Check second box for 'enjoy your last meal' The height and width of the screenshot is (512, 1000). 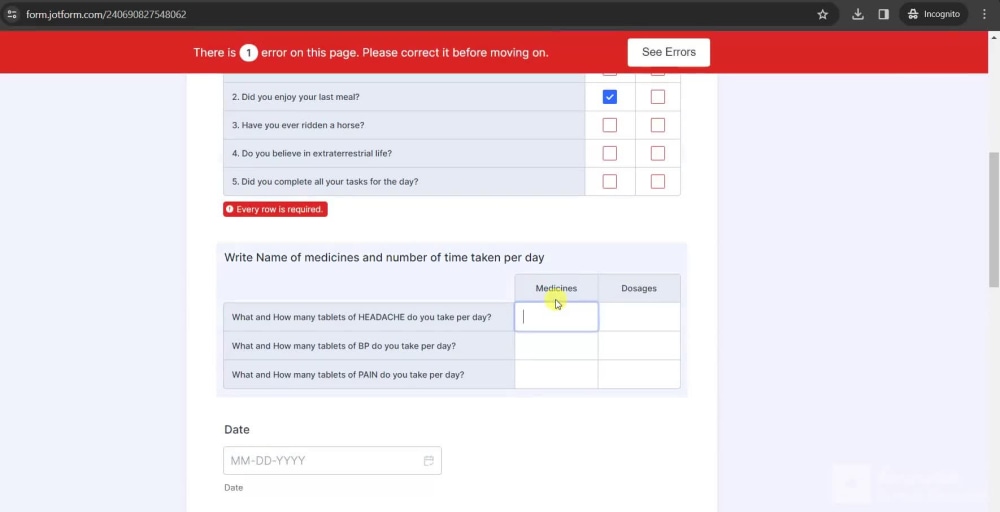[658, 97]
